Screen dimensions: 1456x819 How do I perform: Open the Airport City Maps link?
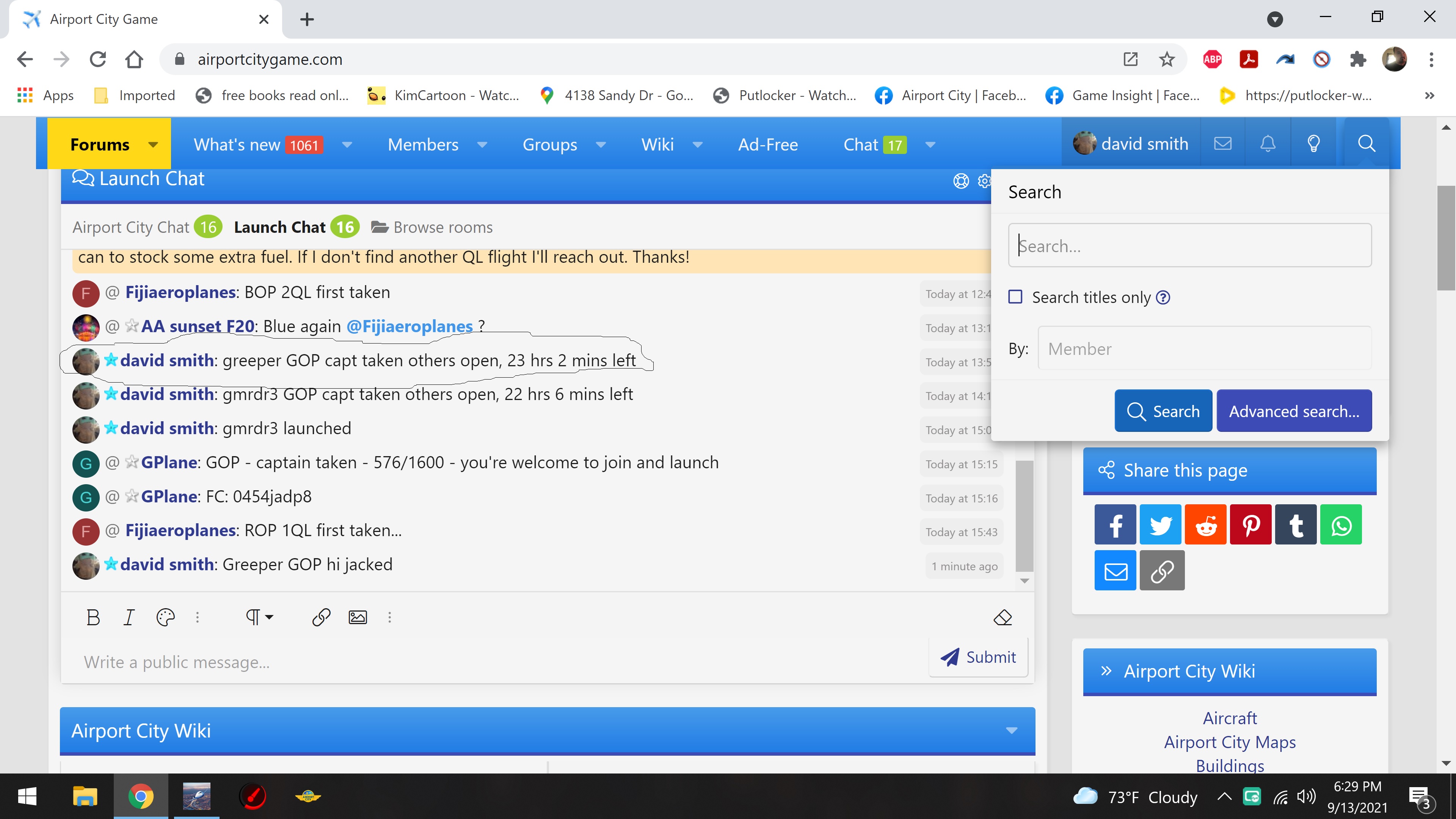1230,742
